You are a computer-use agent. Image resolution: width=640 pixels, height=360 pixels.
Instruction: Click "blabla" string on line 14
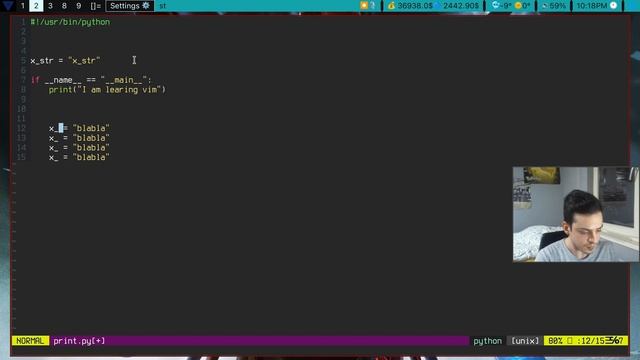point(91,148)
